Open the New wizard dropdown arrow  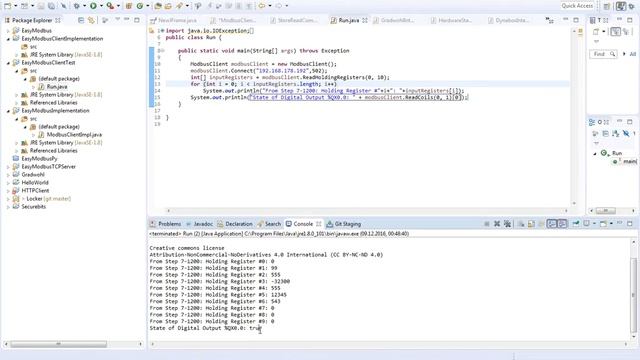16,6
